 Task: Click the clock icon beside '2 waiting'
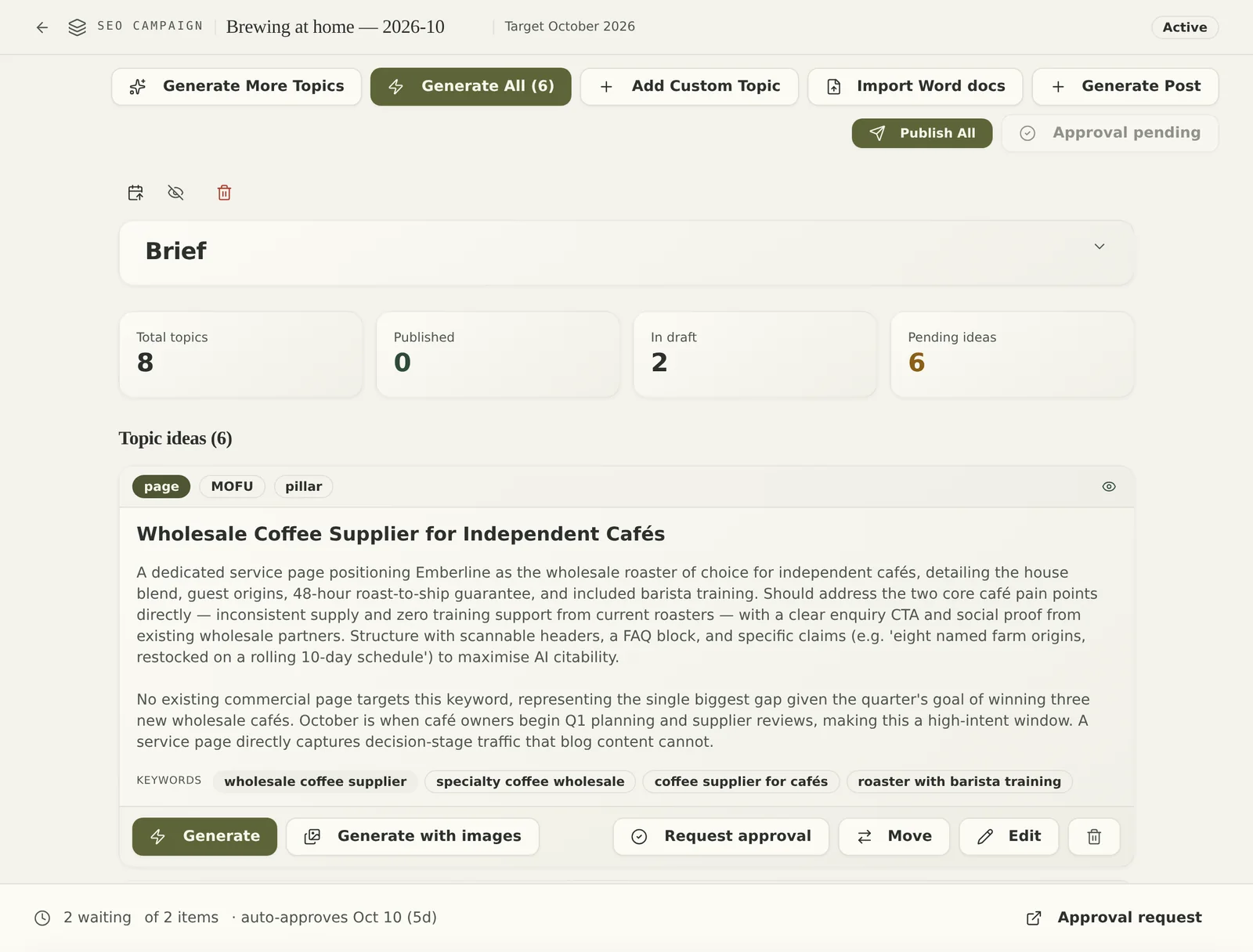(x=42, y=918)
